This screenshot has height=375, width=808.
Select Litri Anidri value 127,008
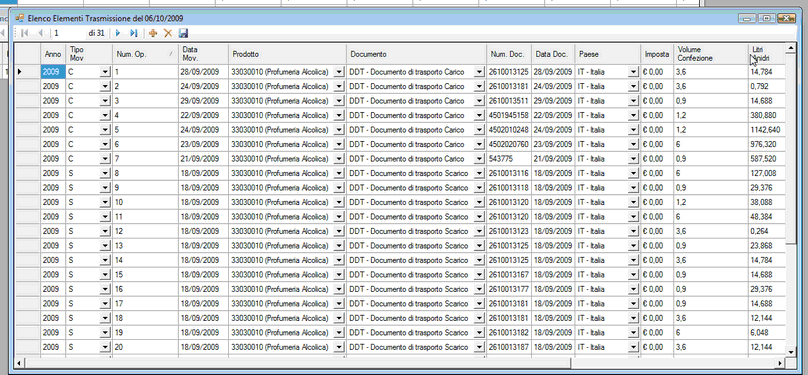pos(766,173)
